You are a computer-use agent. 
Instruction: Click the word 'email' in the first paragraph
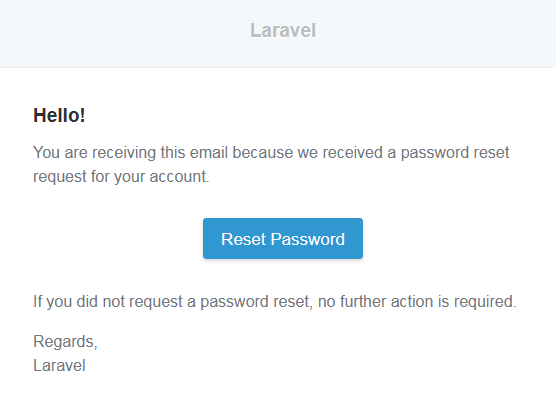point(208,152)
